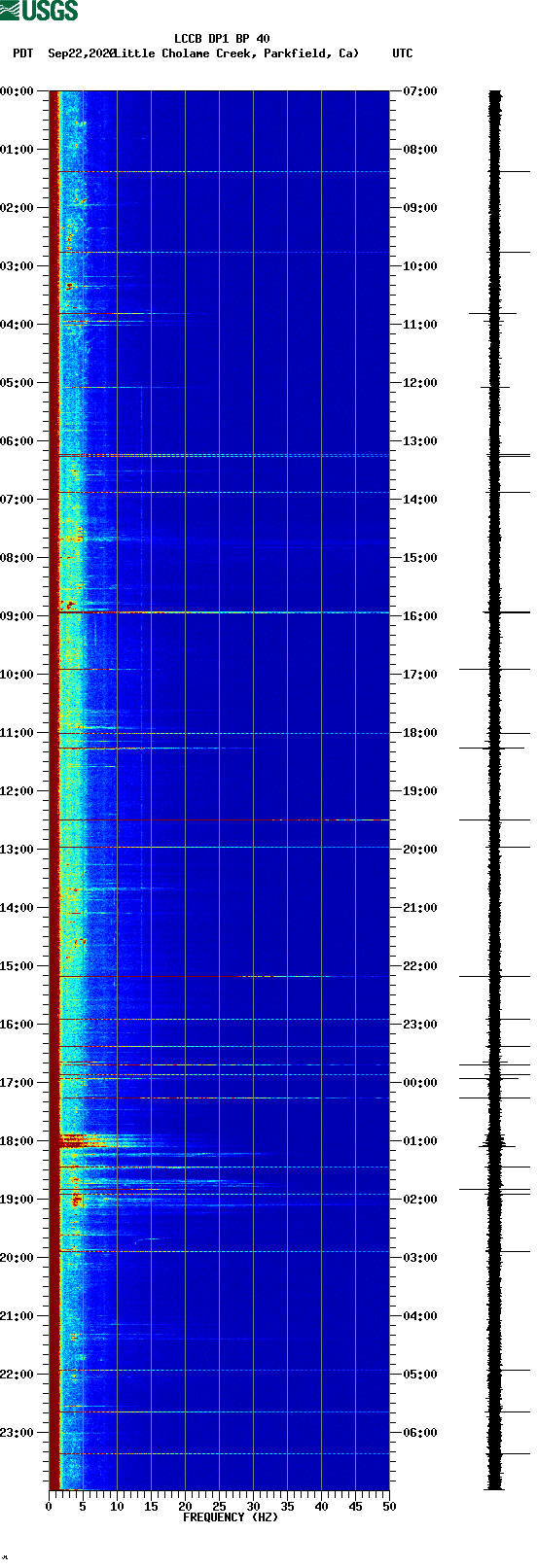Viewport: 537px width, 1568px height.
Task: Click the seismogram spike near 17:00 UTC
Action: pos(494,669)
